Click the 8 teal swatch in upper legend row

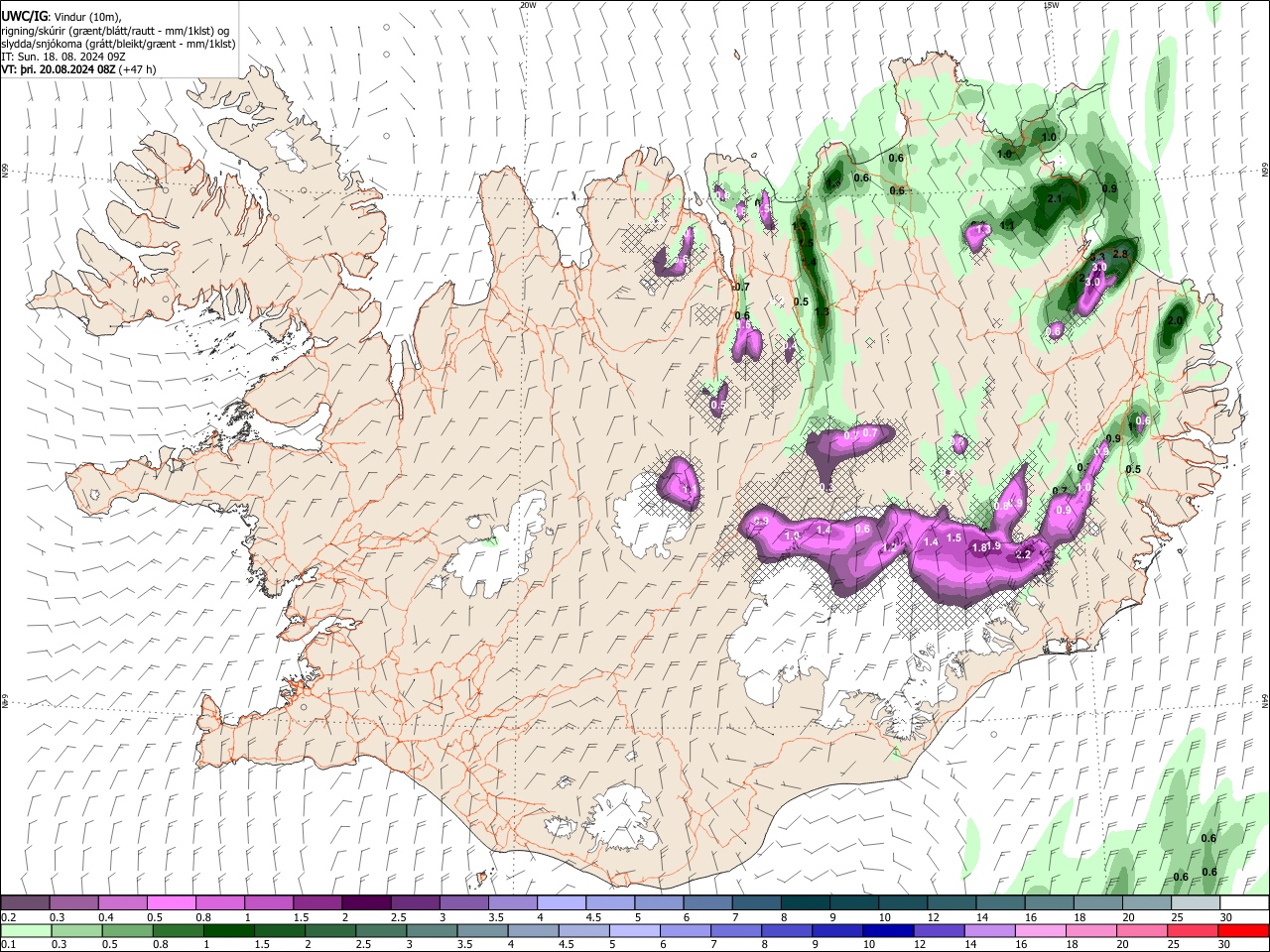click(x=805, y=902)
